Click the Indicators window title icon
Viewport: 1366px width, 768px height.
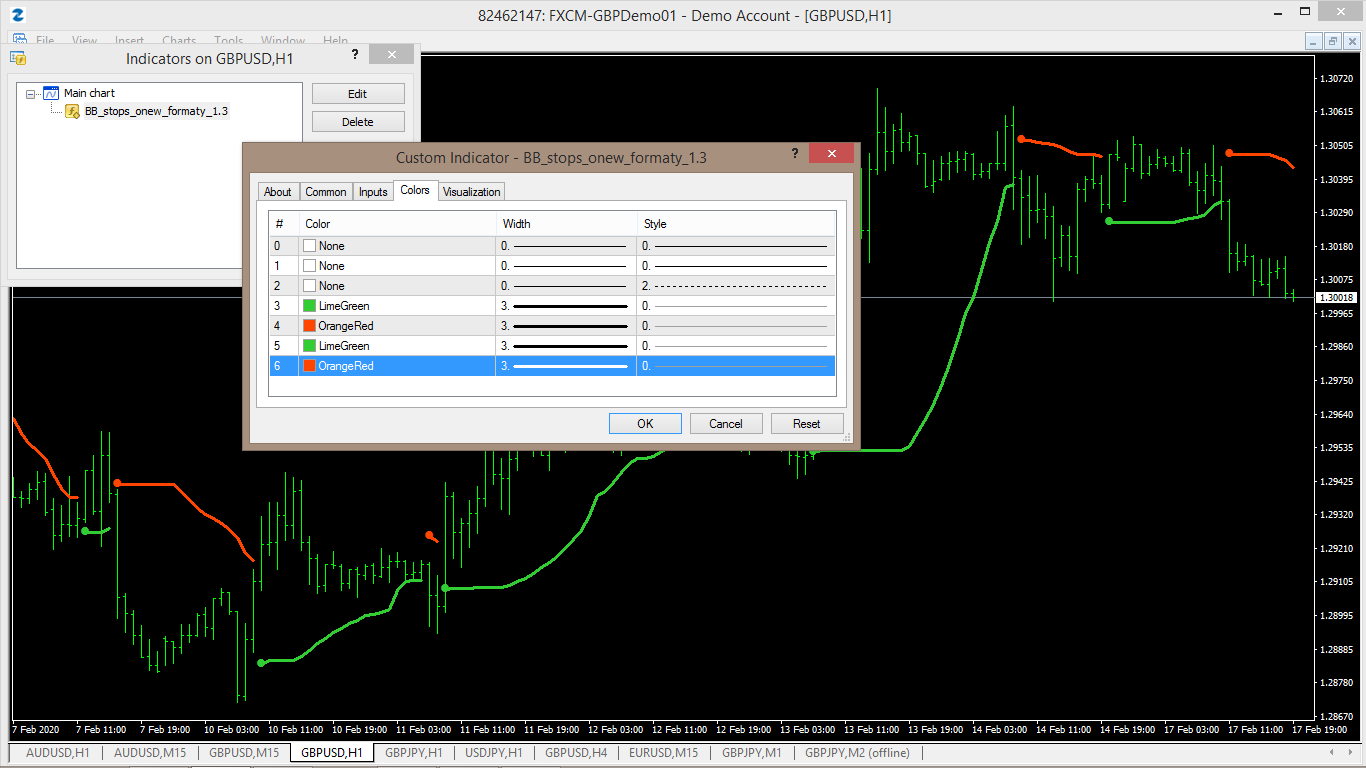tap(17, 58)
